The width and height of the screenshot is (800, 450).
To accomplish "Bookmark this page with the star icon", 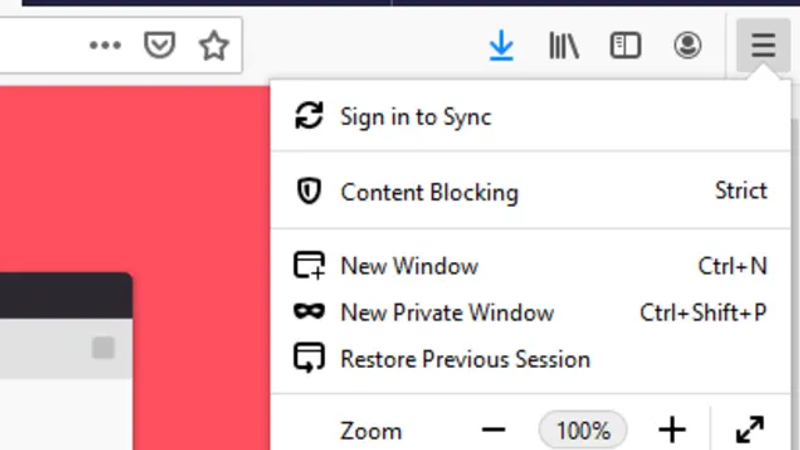I will click(213, 46).
